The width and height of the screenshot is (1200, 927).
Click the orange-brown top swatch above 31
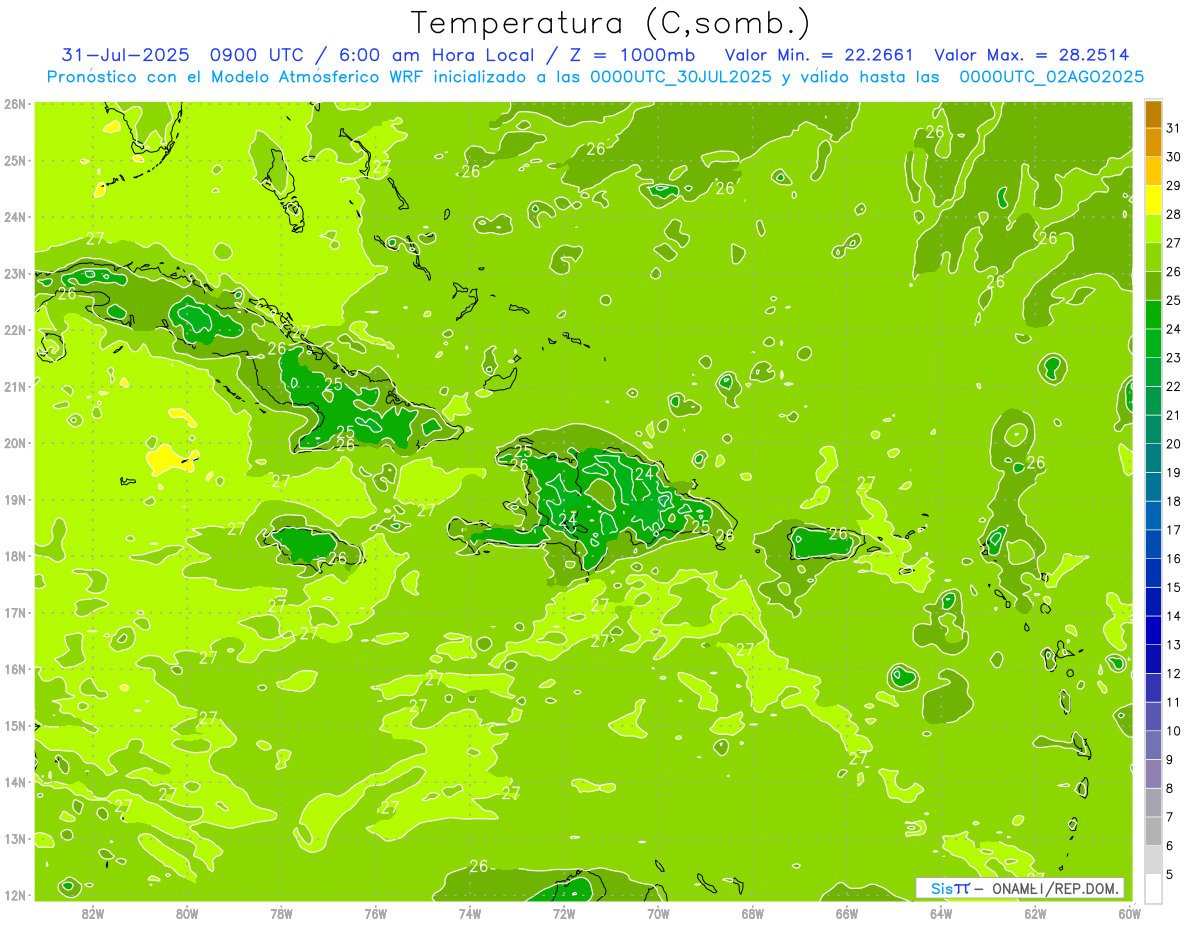pos(1153,114)
